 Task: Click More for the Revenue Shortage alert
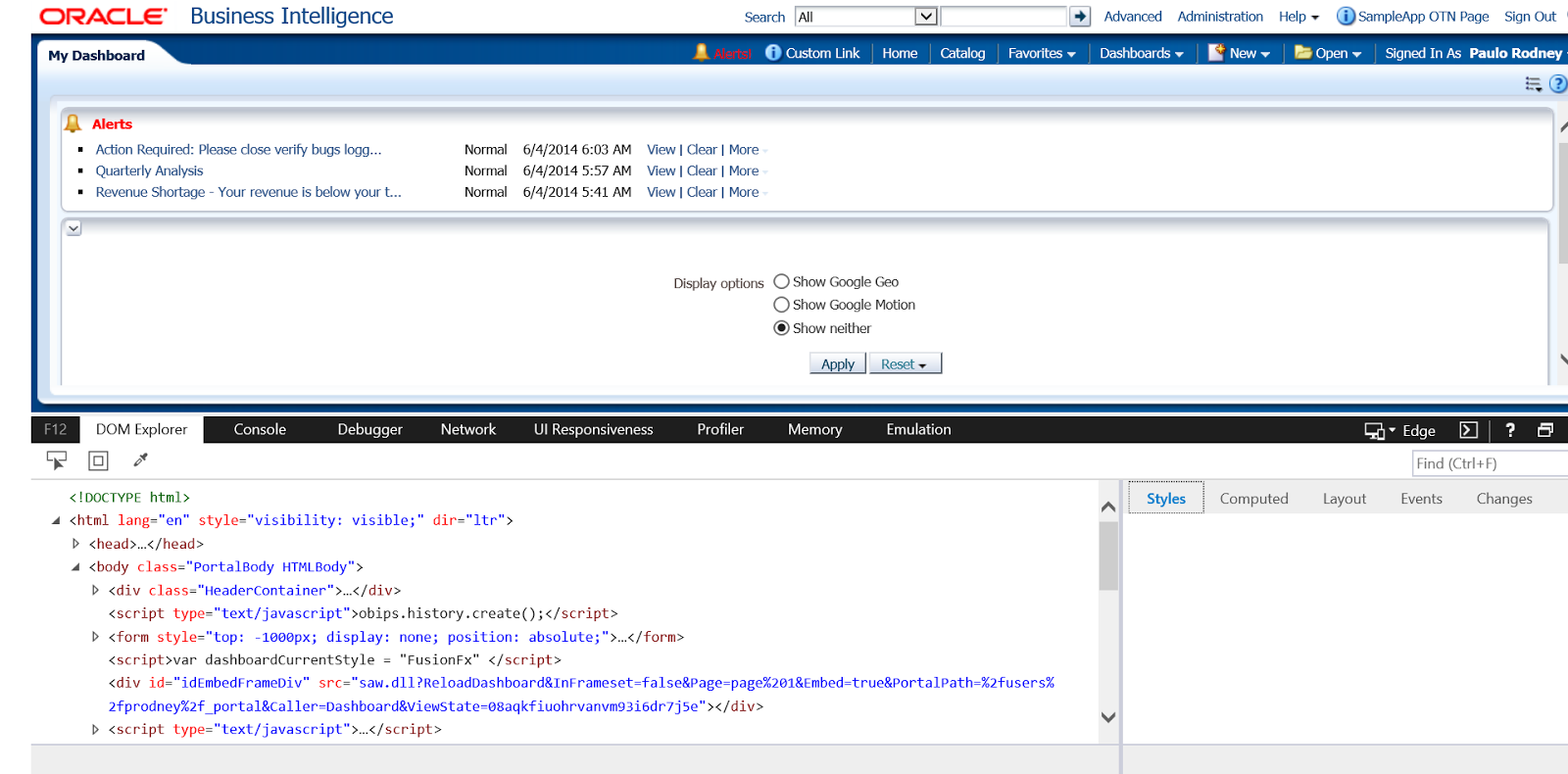click(x=744, y=192)
